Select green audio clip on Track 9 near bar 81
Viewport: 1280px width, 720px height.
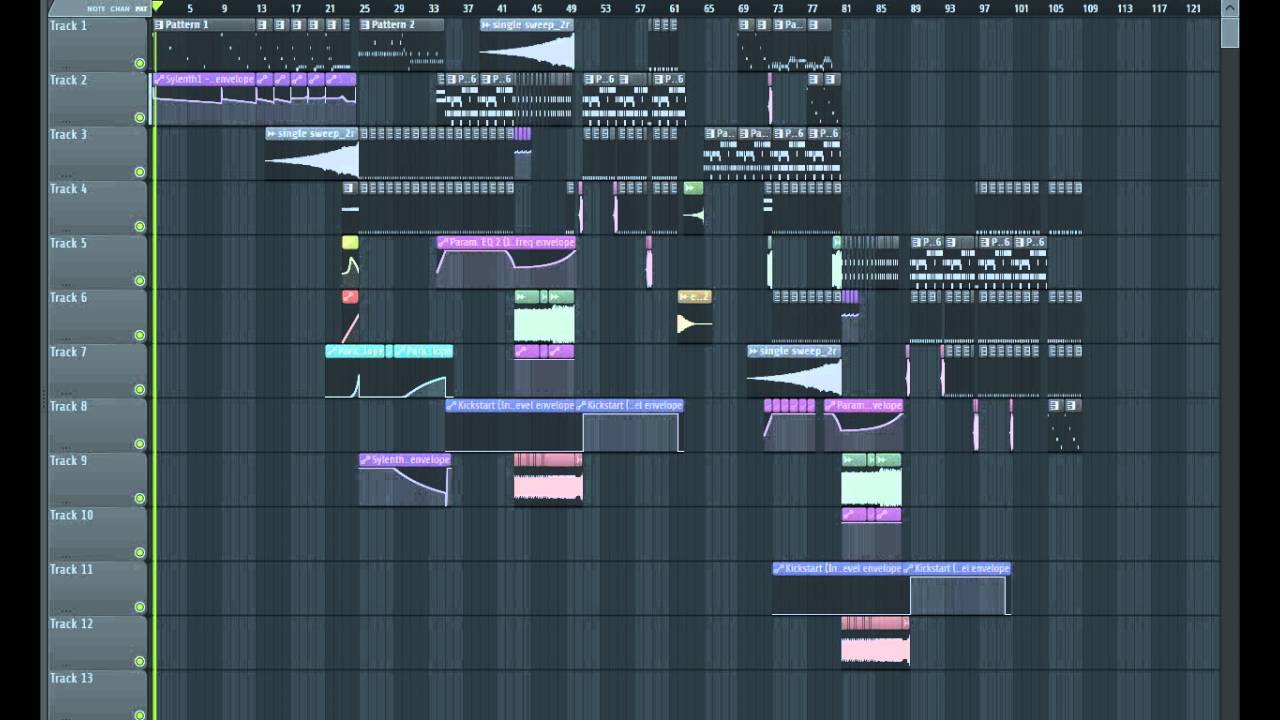tap(871, 480)
